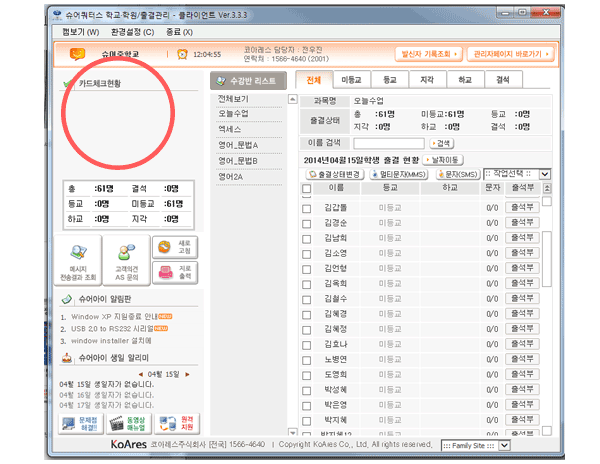This screenshot has width=600, height=464.
Task: Open the 발신자 기록조회 dropdown button
Action: click(x=431, y=53)
